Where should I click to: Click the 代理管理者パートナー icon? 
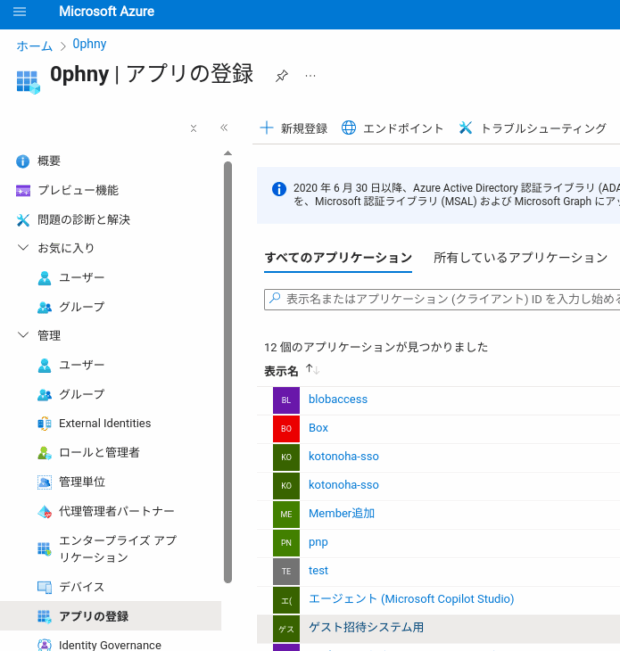(44, 512)
